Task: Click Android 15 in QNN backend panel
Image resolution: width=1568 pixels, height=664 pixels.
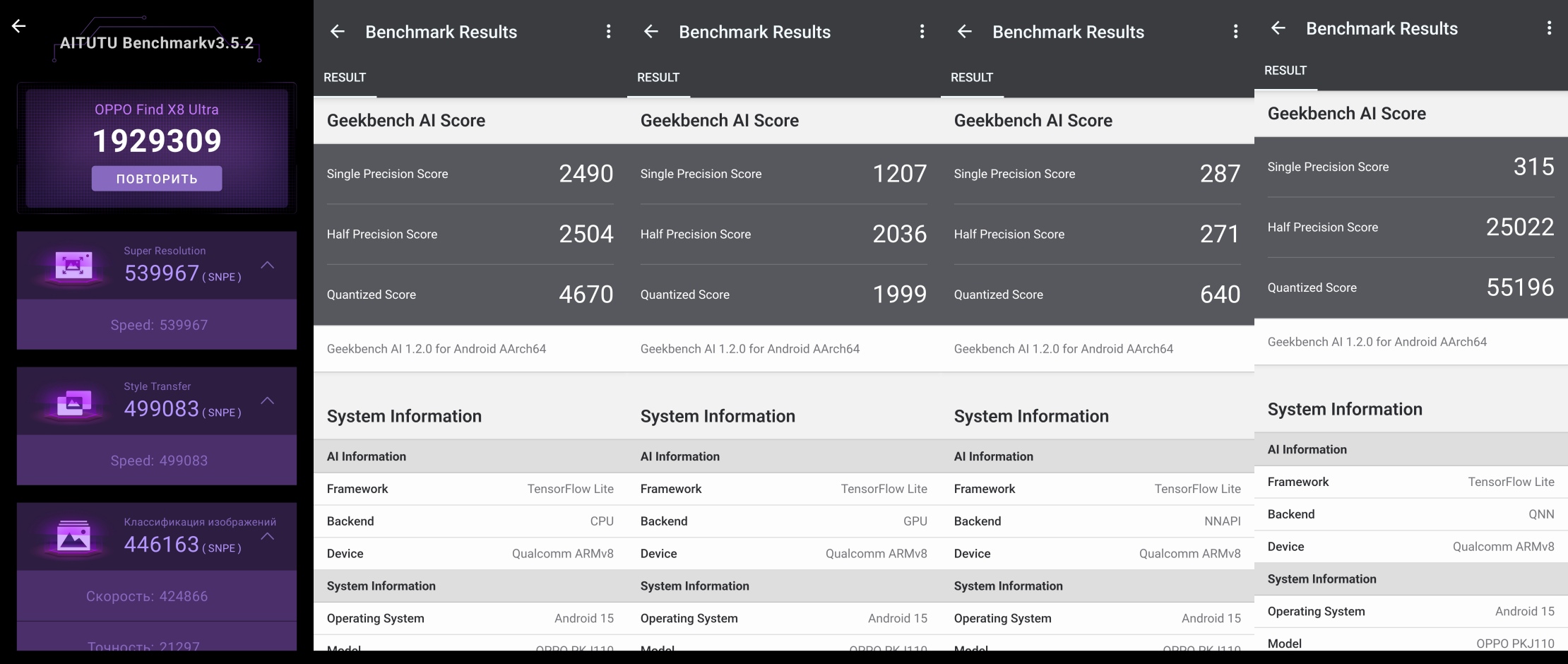Action: point(1525,612)
